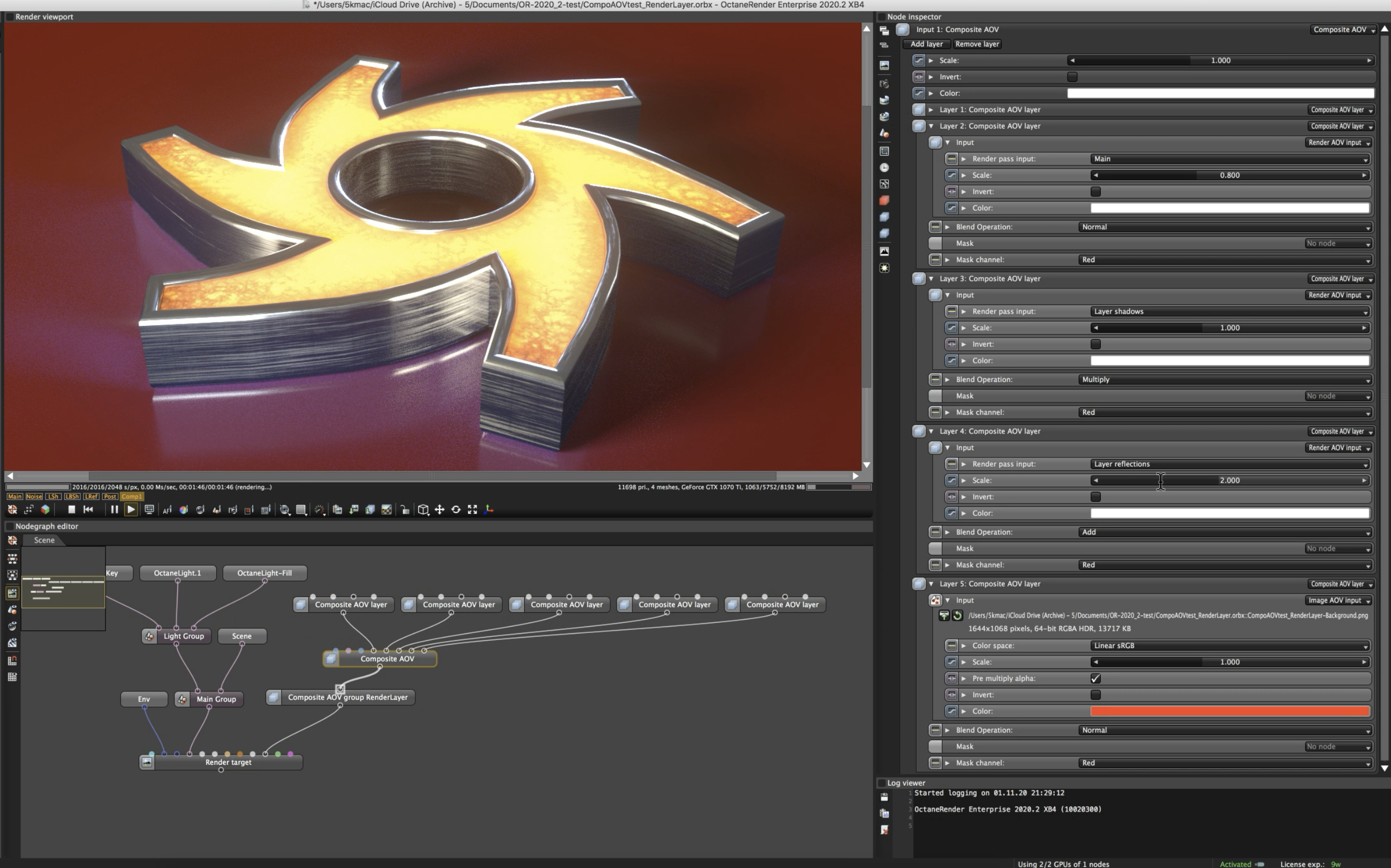Click the auto focus picker icon
1391x868 pixels.
167,510
